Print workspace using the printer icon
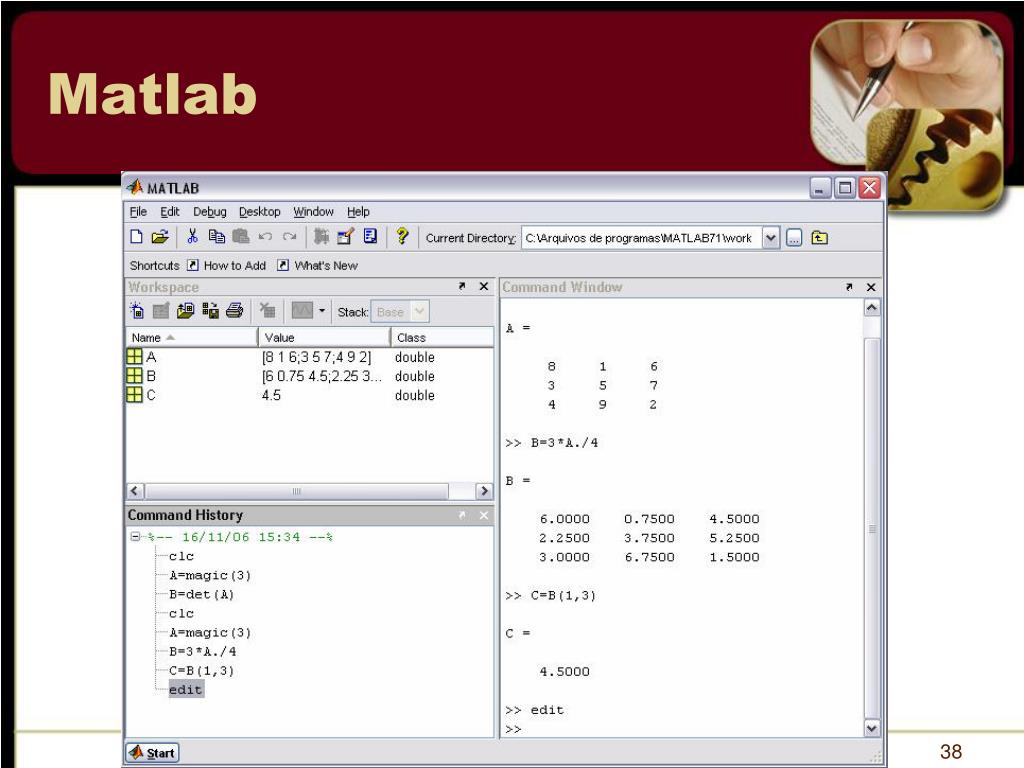1024x768 pixels. [234, 311]
